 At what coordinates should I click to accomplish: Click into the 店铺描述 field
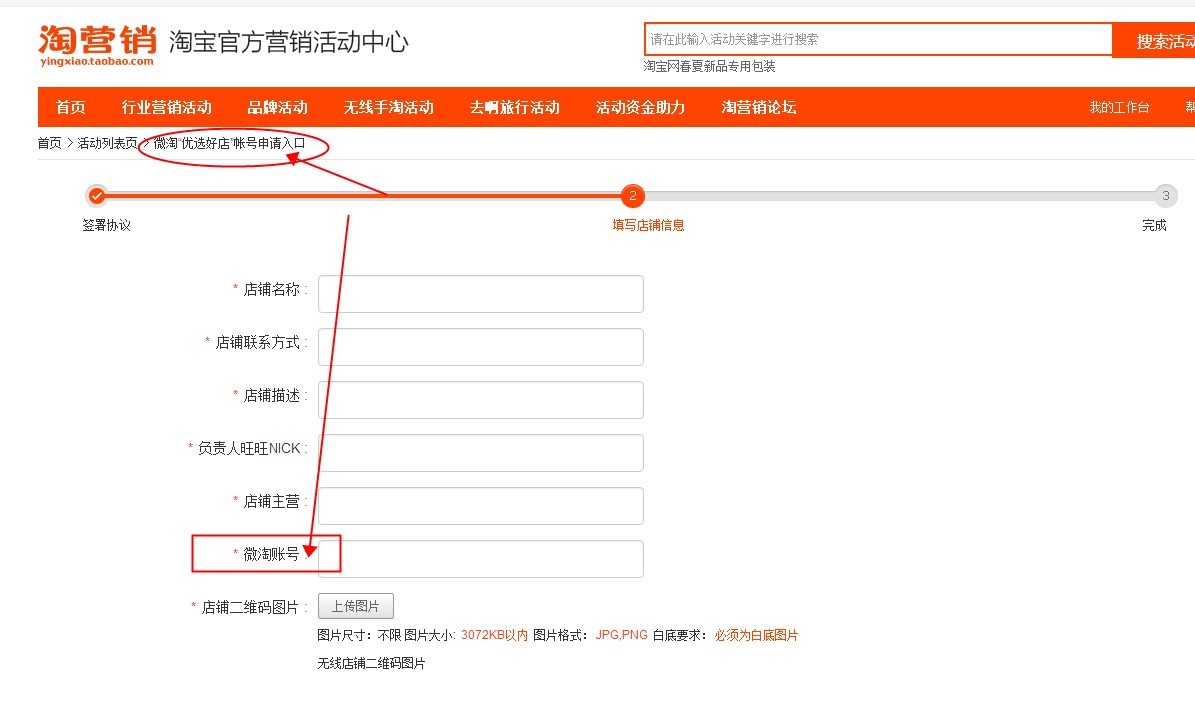tap(481, 400)
